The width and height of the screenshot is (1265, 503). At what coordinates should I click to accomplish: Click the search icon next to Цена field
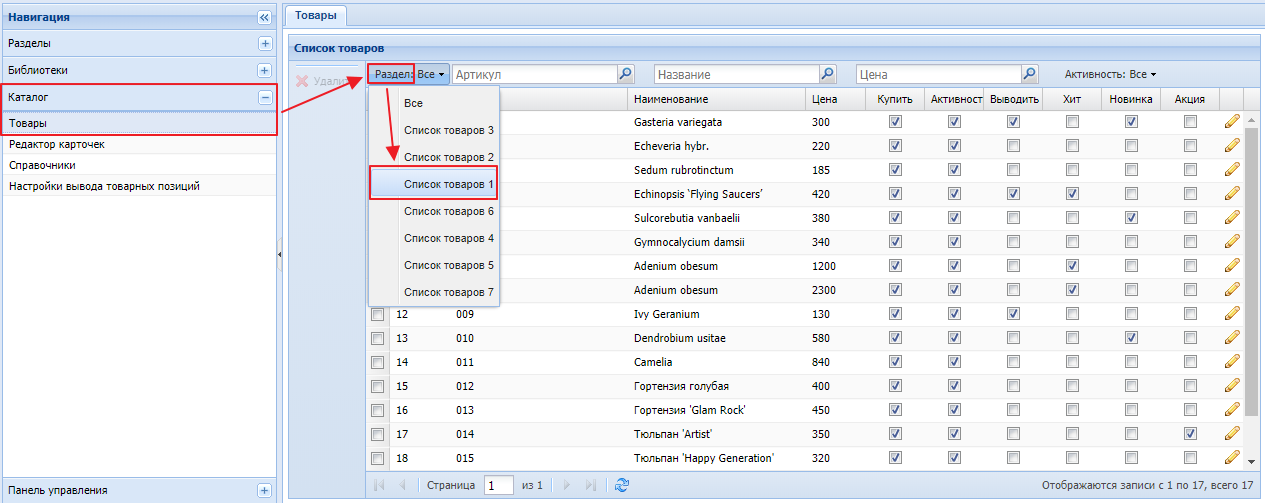point(1029,74)
